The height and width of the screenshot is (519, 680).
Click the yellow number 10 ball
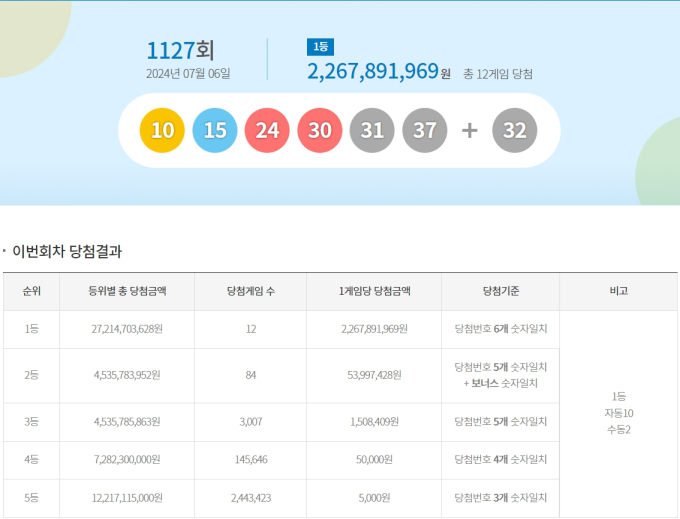162,130
